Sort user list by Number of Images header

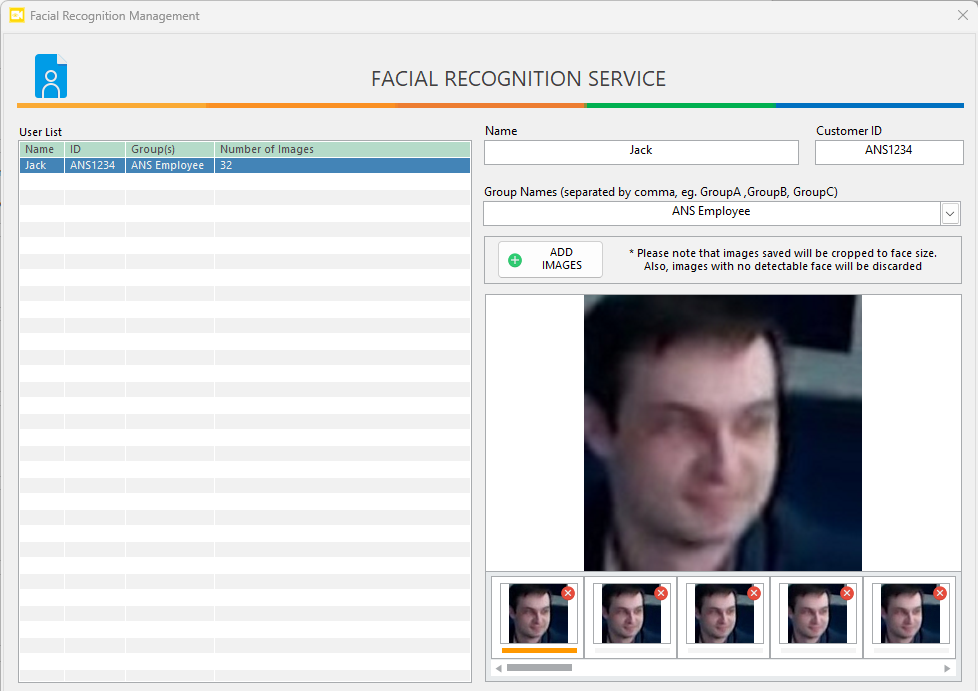(x=267, y=149)
